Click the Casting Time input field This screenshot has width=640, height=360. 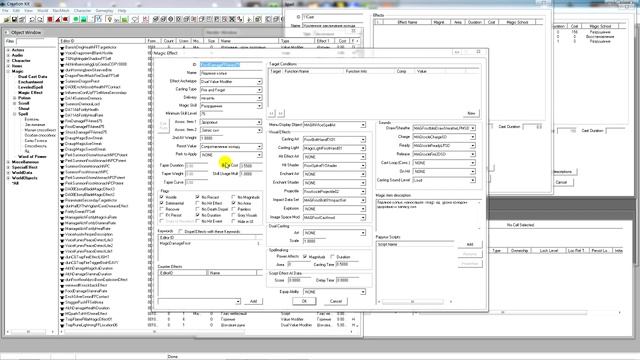coord(347,264)
